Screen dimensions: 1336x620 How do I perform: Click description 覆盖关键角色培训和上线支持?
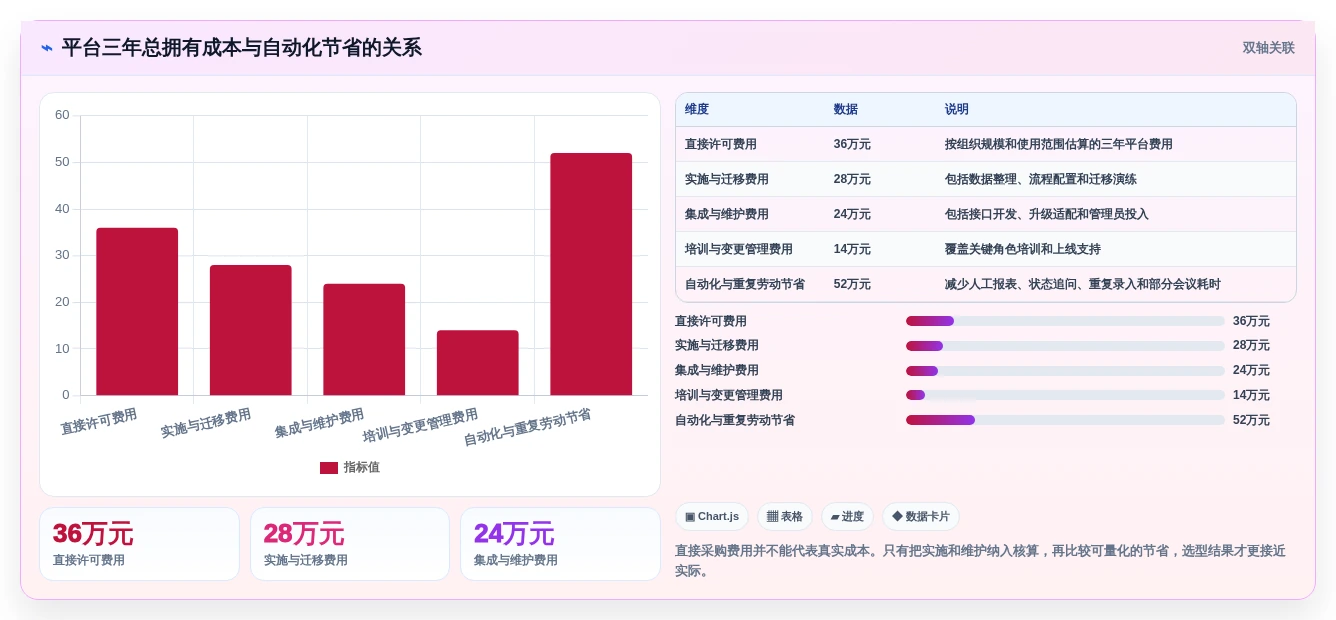point(1022,249)
